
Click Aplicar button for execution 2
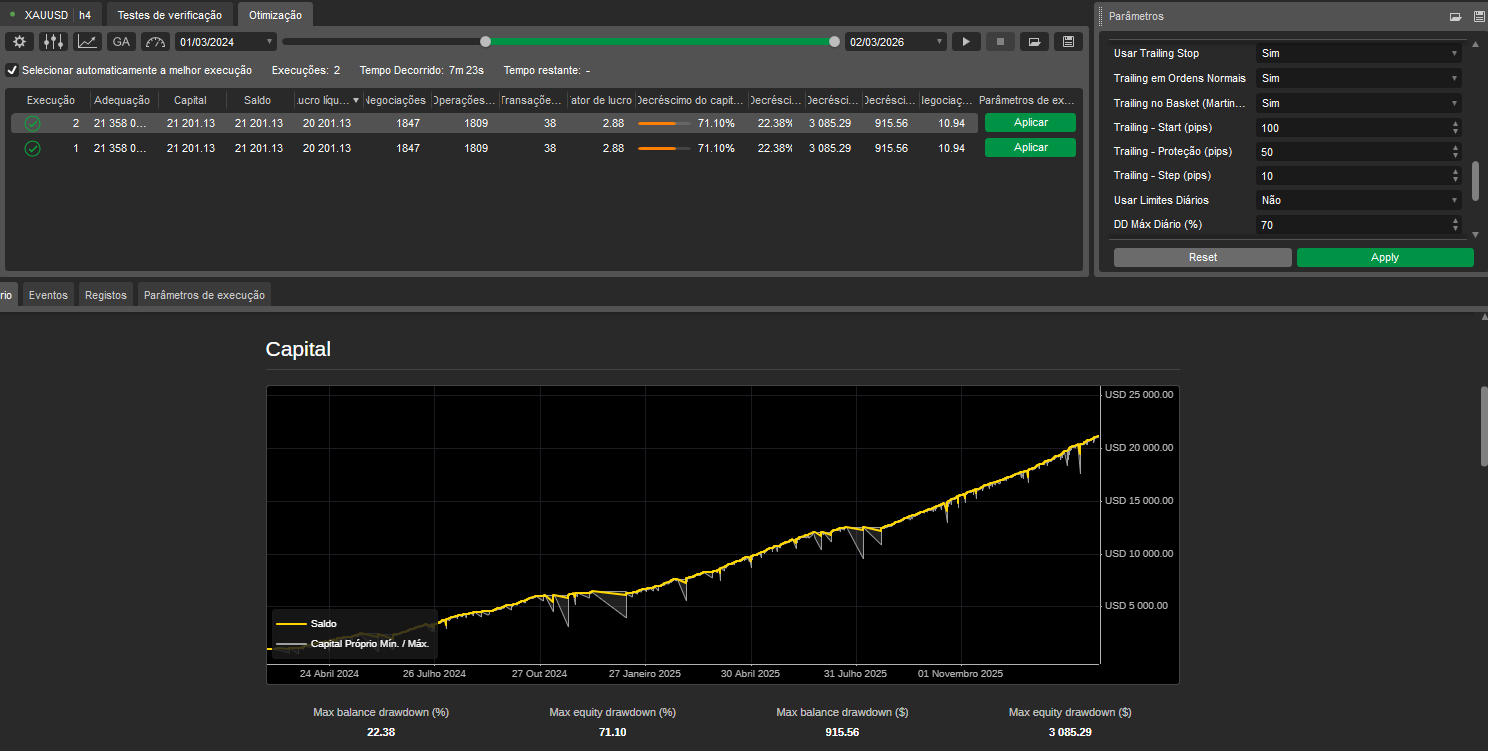(1030, 122)
